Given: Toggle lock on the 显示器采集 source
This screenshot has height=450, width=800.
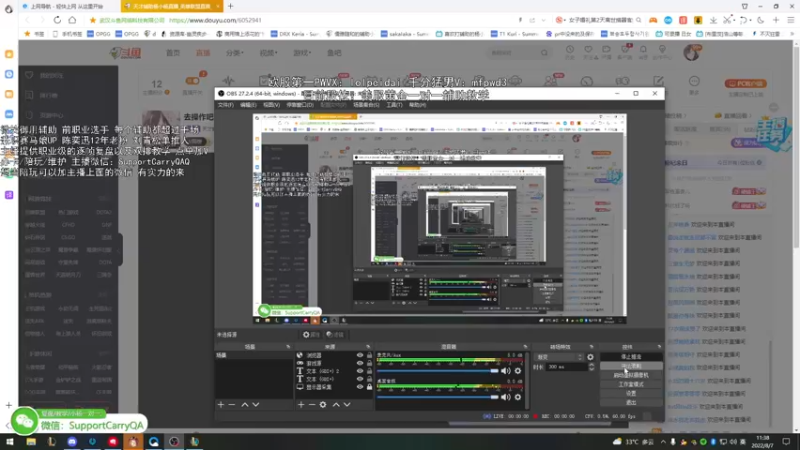Looking at the screenshot, I should pyautogui.click(x=369, y=387).
